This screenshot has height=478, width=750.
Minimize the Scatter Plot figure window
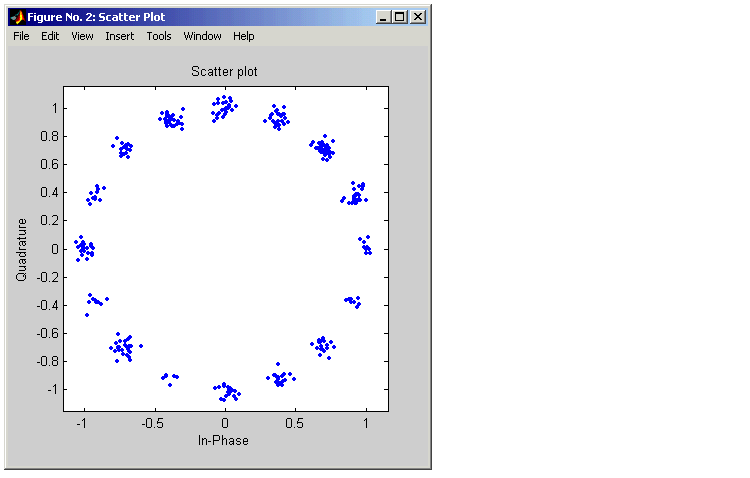tap(383, 17)
